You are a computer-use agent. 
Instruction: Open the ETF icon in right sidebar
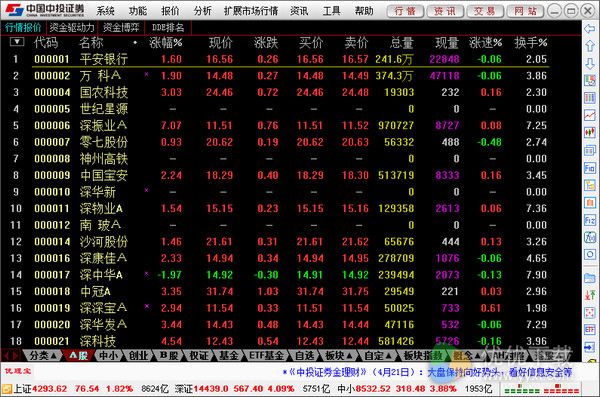click(590, 330)
